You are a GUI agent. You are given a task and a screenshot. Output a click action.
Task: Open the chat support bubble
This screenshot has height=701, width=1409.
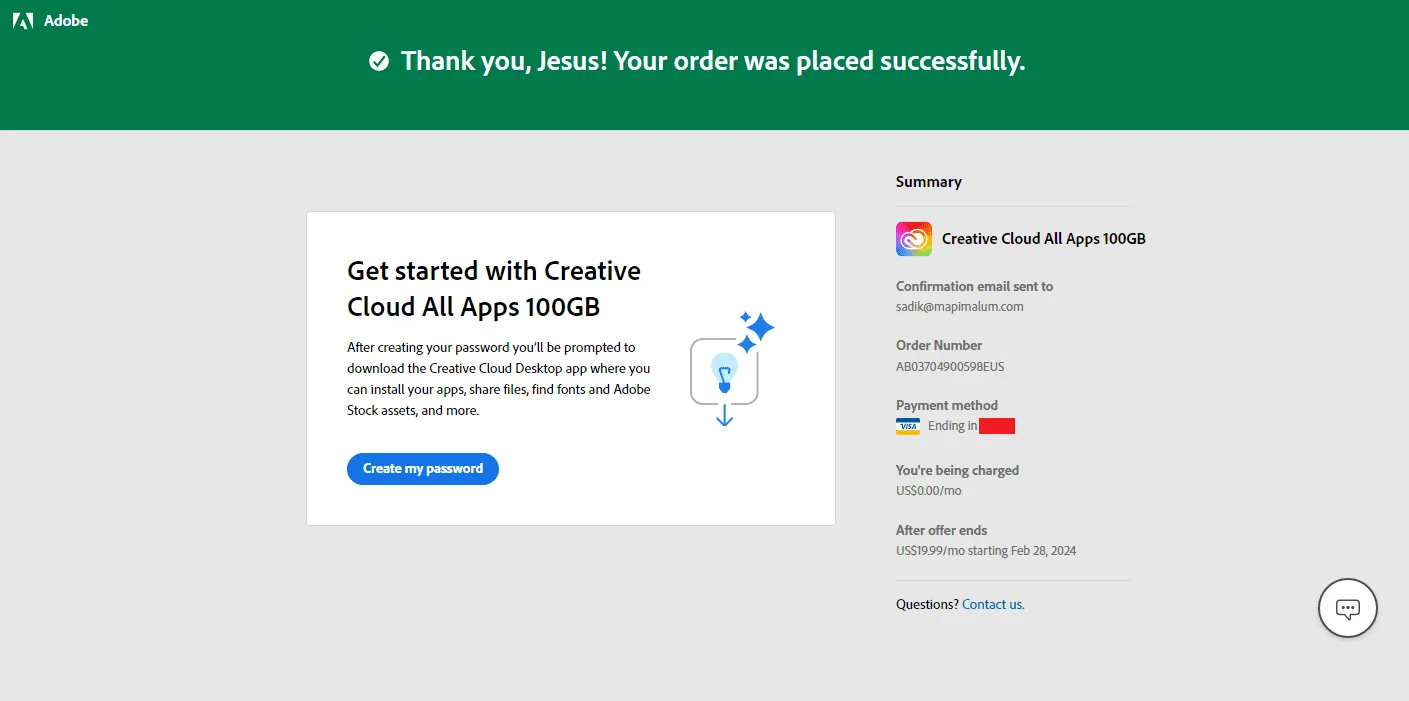tap(1348, 608)
